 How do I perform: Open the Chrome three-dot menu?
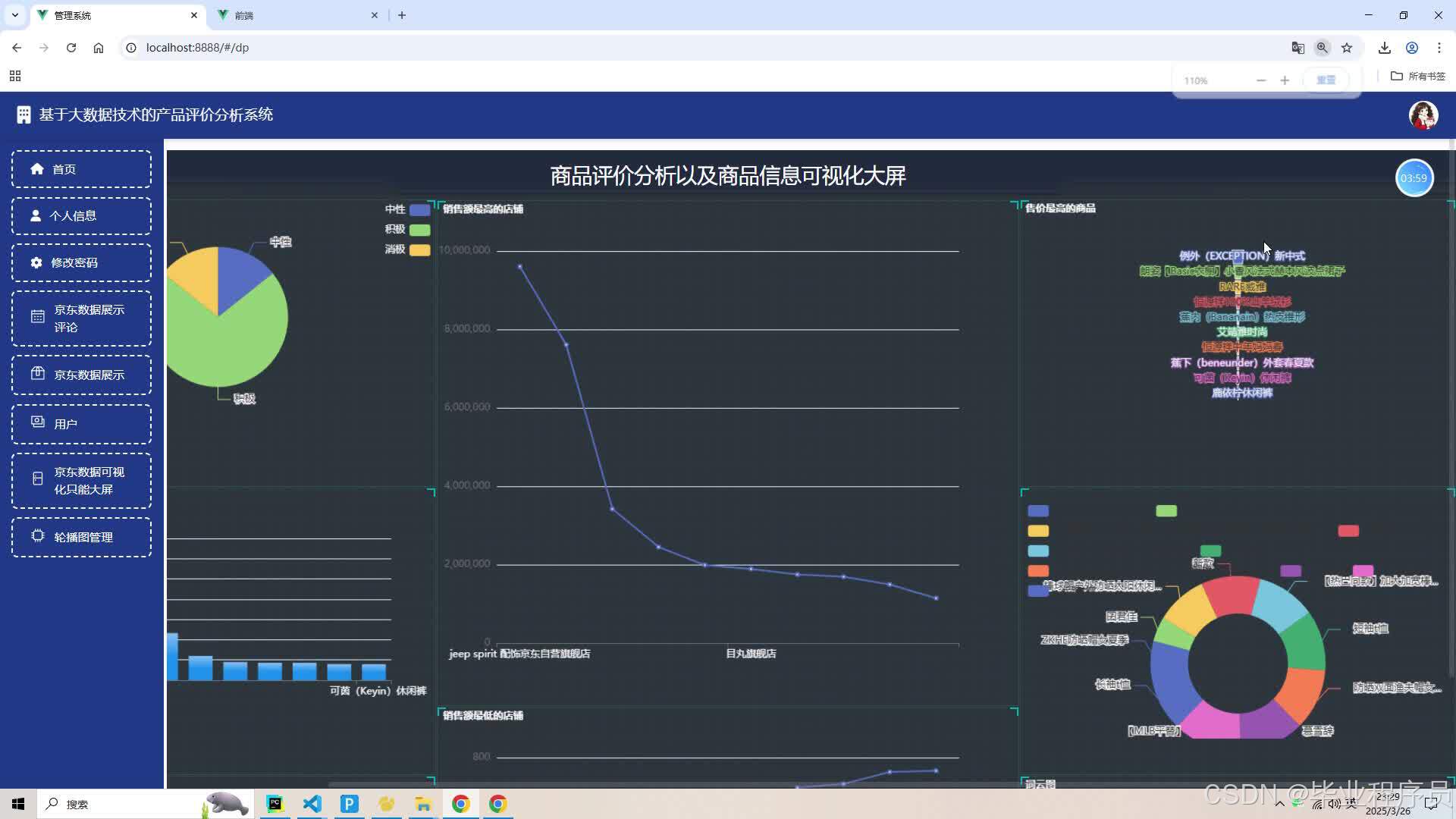1439,48
